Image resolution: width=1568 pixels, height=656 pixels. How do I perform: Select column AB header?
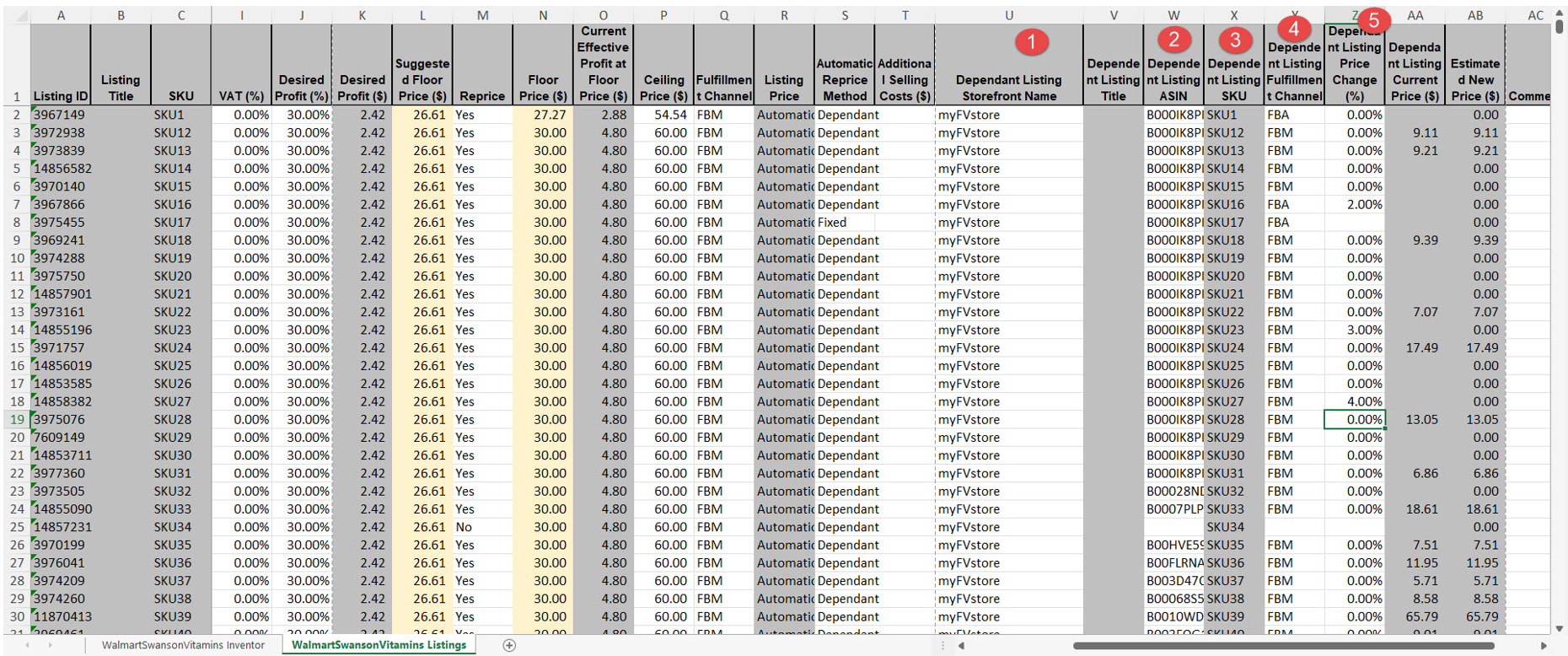(x=1475, y=15)
